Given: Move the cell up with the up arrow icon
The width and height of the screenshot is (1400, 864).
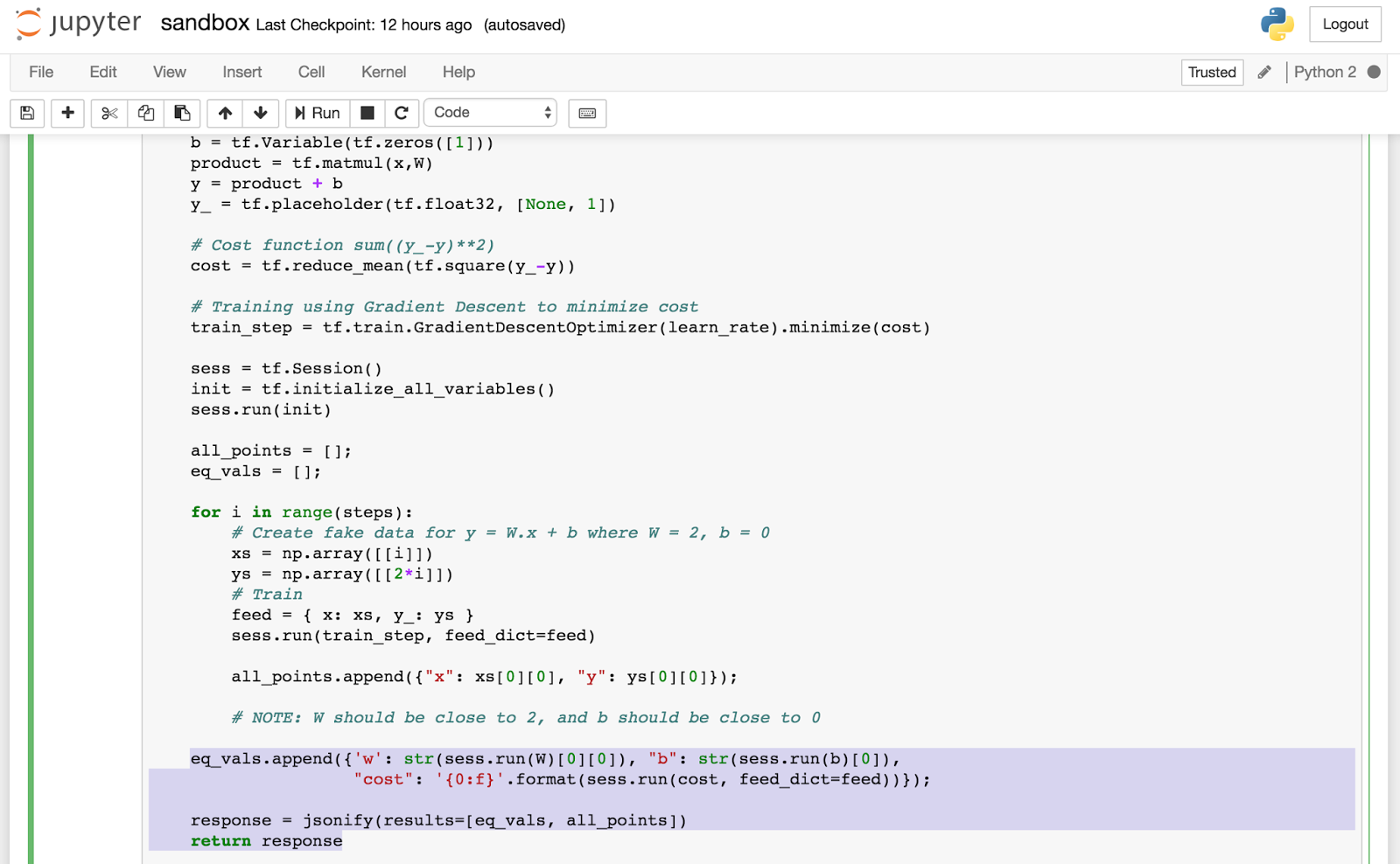Looking at the screenshot, I should 225,113.
